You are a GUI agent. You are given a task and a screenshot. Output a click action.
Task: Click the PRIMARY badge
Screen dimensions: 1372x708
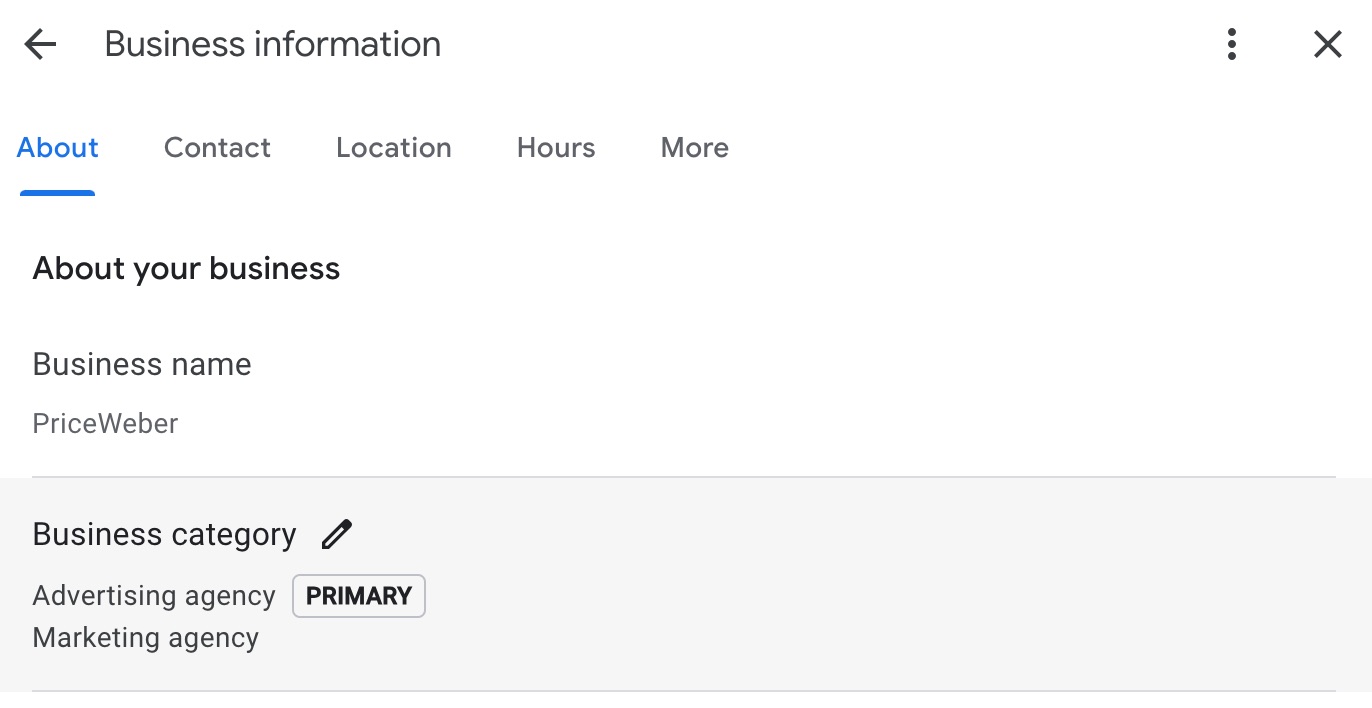click(x=359, y=596)
